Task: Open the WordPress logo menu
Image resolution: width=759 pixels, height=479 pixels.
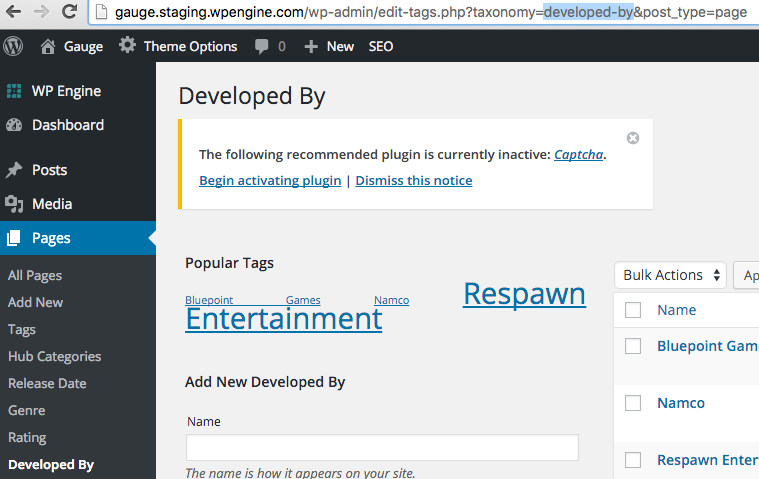Action: click(13, 46)
